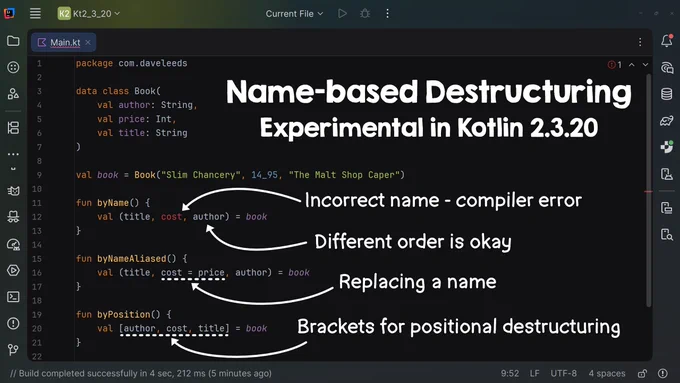Image resolution: width=680 pixels, height=383 pixels.
Task: Click the package com.daveleeds line
Action: coord(131,63)
